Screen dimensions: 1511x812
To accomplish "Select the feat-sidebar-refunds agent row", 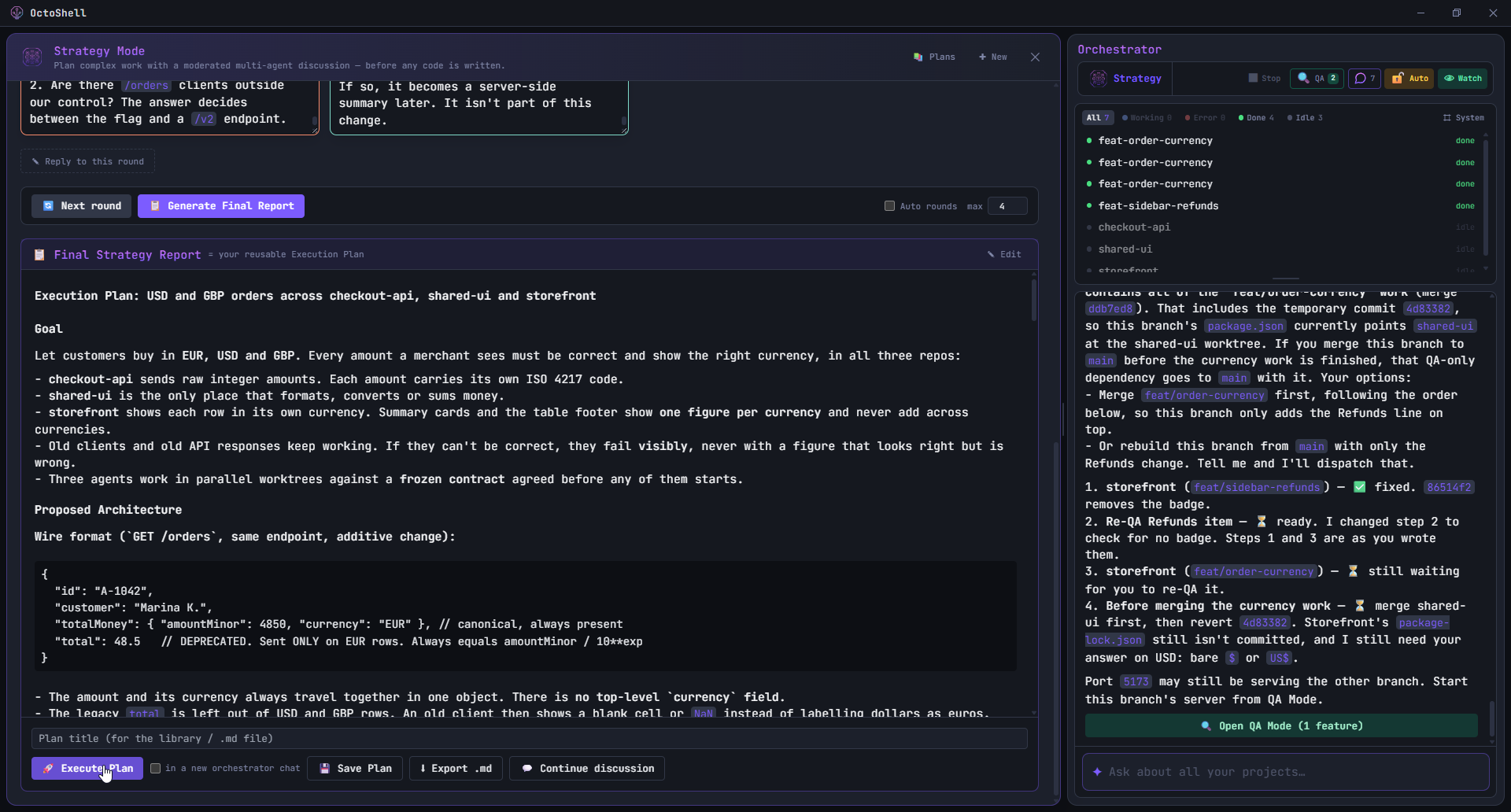I will point(1280,206).
